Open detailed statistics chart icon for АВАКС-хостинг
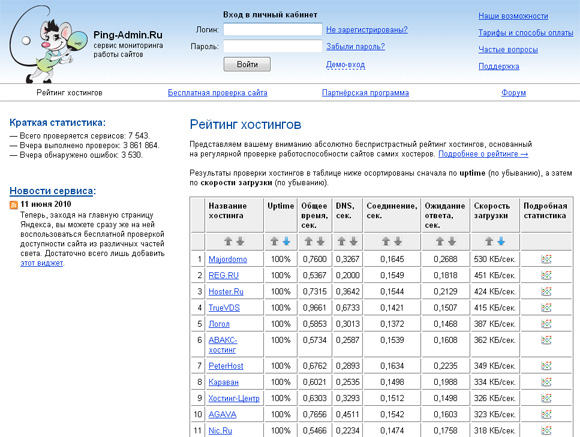580x437 pixels. (546, 340)
